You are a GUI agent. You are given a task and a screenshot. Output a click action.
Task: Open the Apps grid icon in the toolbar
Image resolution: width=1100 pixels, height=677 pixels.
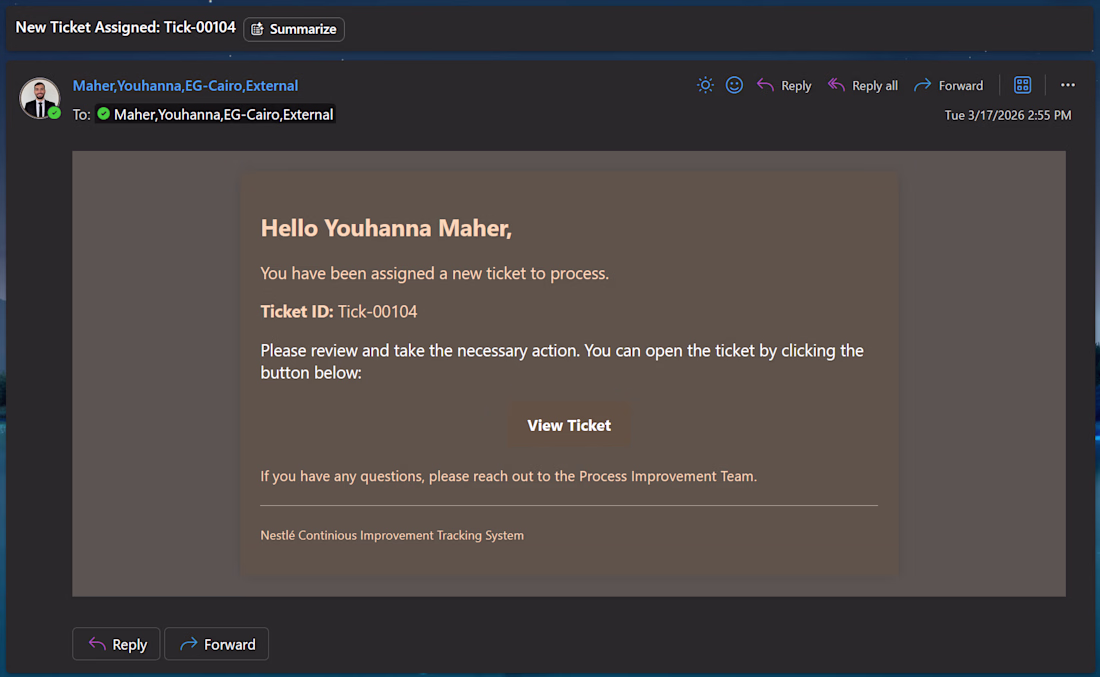[x=1022, y=86]
